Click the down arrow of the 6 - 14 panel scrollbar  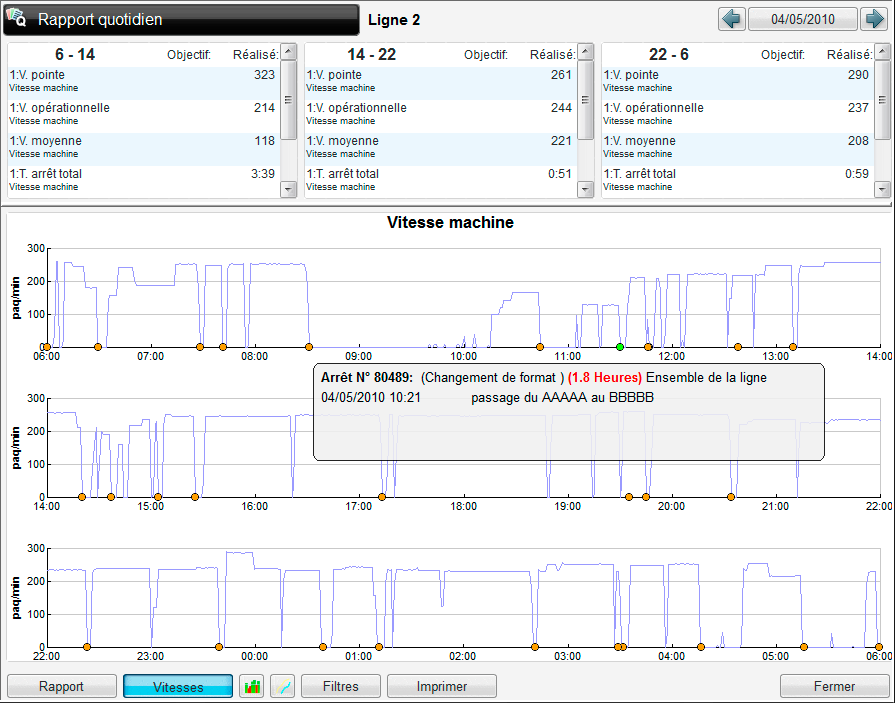pyautogui.click(x=289, y=189)
